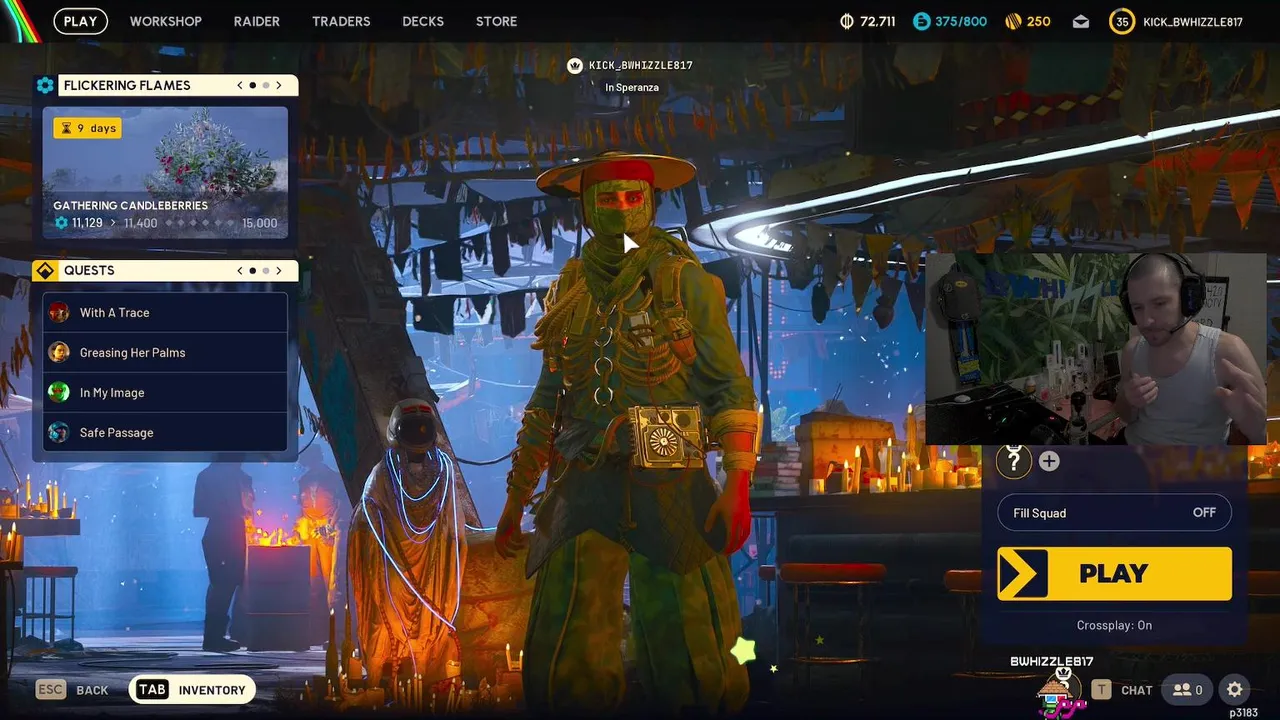Open the friends list icon showing 0
Screen dimensions: 1280x720
point(1188,690)
